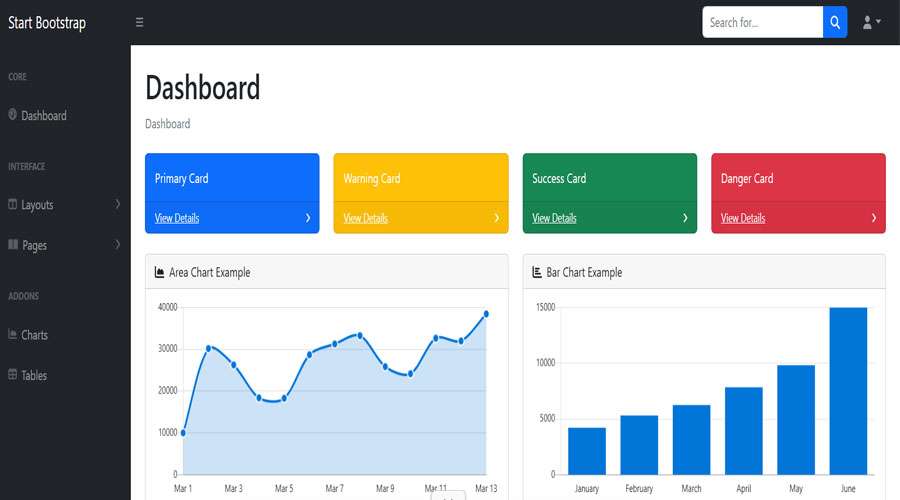Image resolution: width=900 pixels, height=500 pixels.
Task: Open the Start Bootstrap brand link
Action: point(46,22)
